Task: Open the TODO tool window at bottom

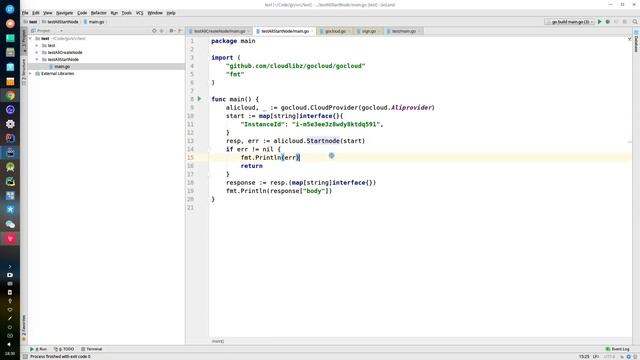Action: [x=64, y=349]
